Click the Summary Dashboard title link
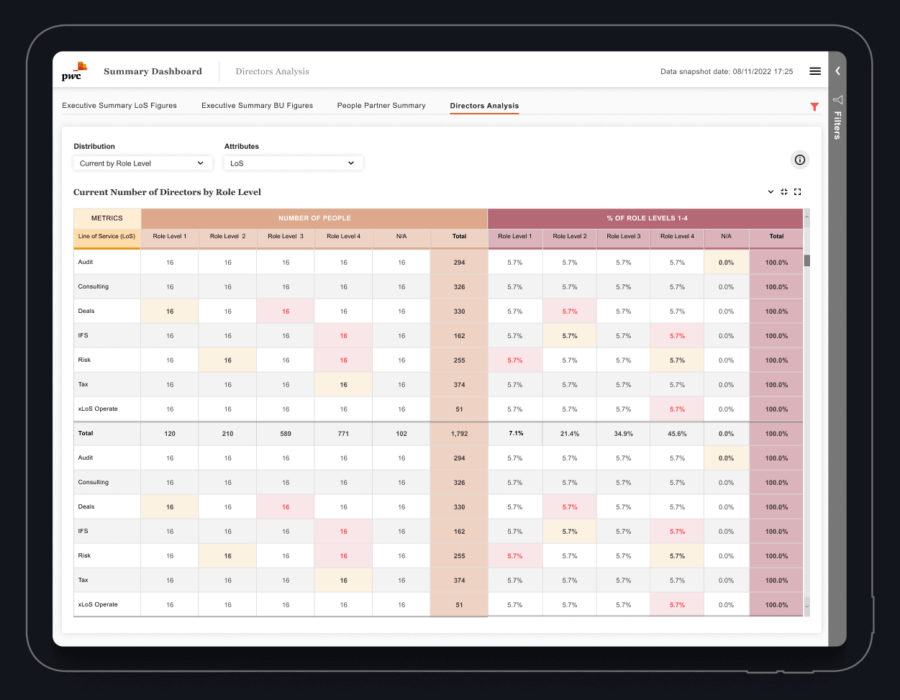The image size is (900, 700). pos(152,71)
